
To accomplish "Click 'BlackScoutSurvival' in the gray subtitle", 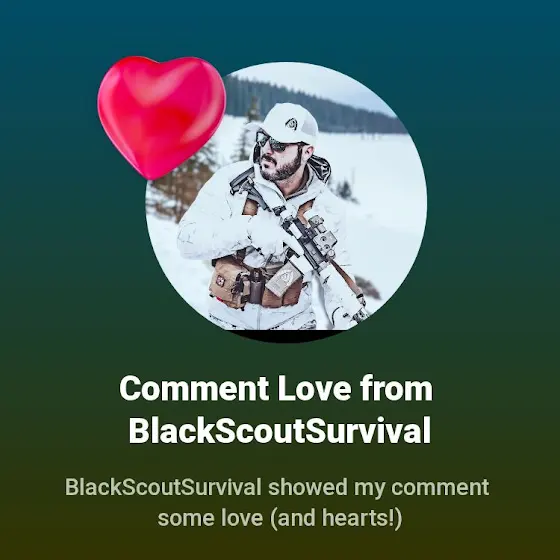I will (163, 487).
